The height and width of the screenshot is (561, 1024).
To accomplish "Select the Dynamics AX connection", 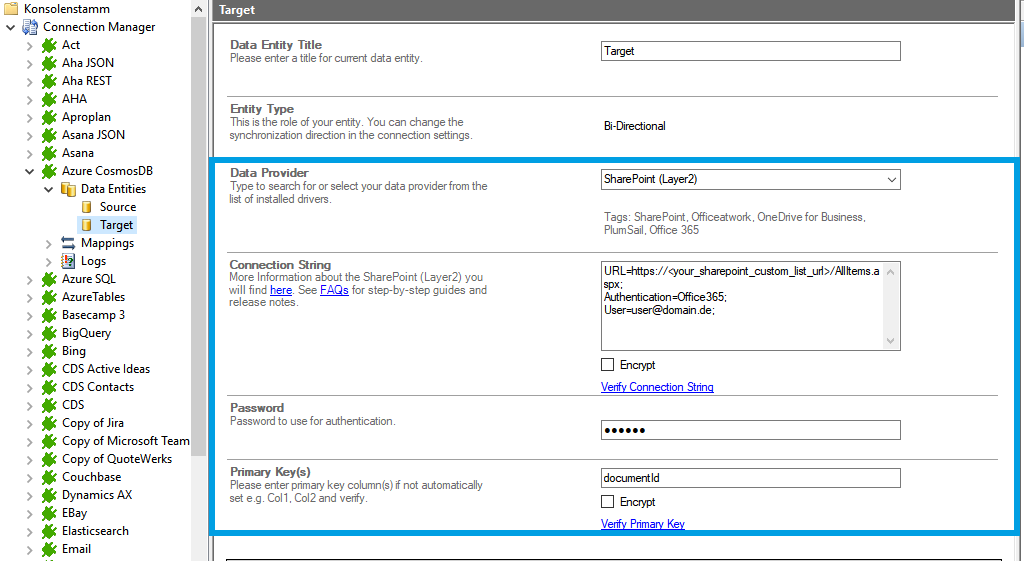I will [96, 495].
